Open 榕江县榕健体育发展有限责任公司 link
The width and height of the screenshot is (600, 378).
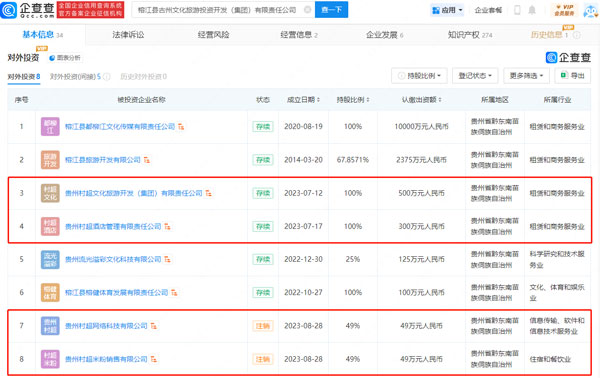[117, 293]
